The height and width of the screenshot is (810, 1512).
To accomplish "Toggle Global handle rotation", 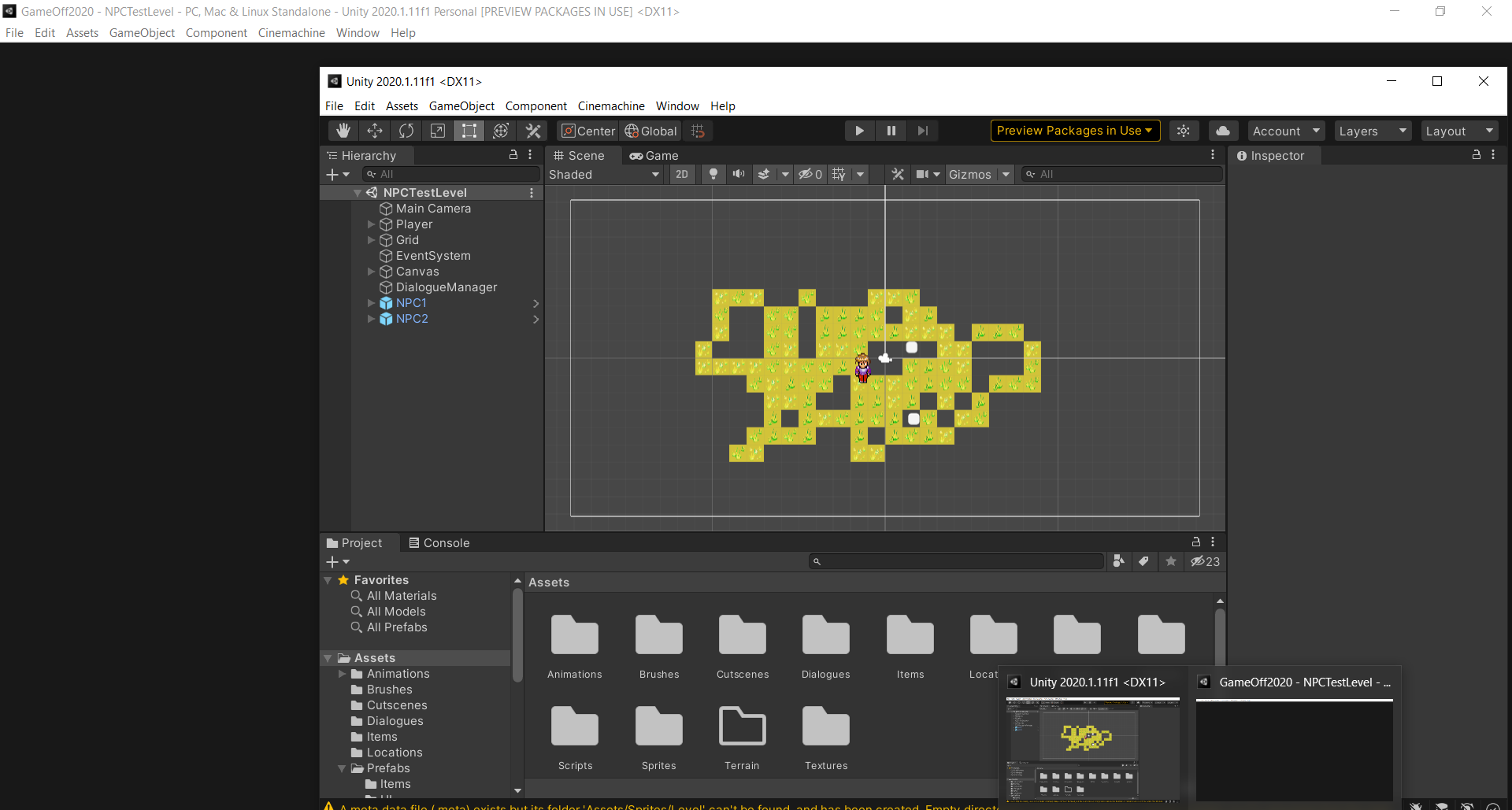I will pos(650,131).
